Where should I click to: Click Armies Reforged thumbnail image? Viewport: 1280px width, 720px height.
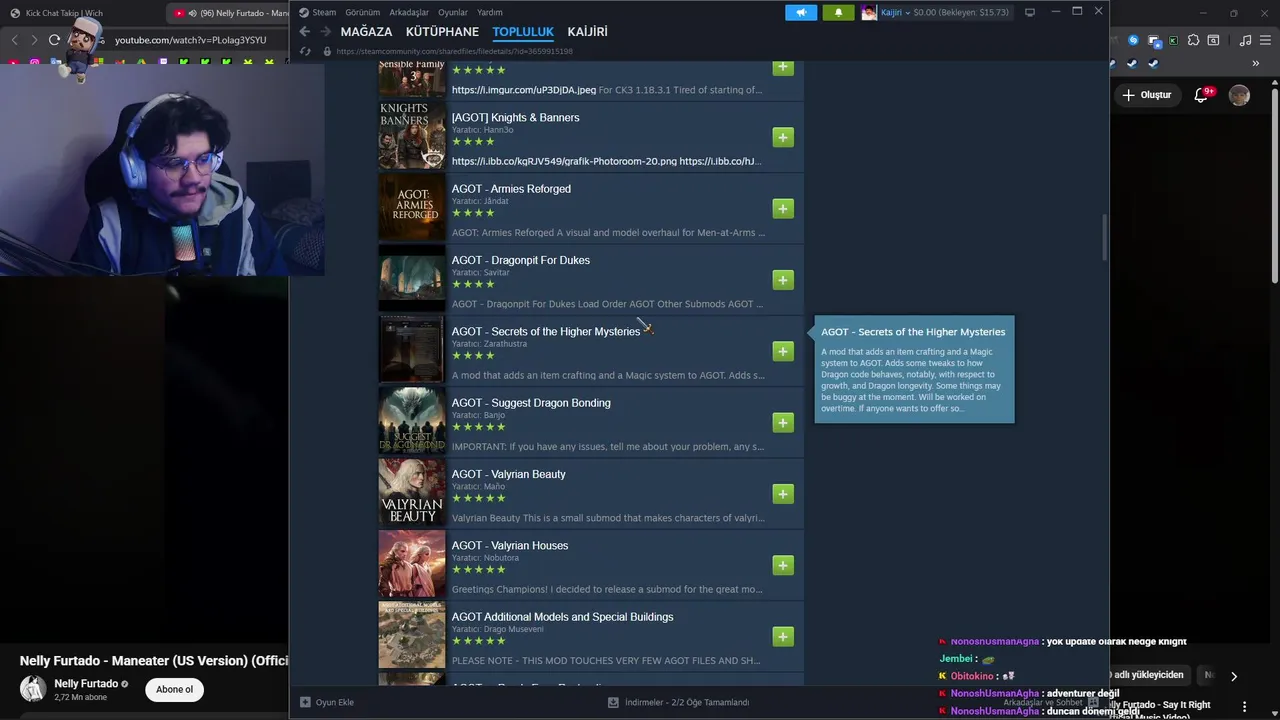point(411,207)
